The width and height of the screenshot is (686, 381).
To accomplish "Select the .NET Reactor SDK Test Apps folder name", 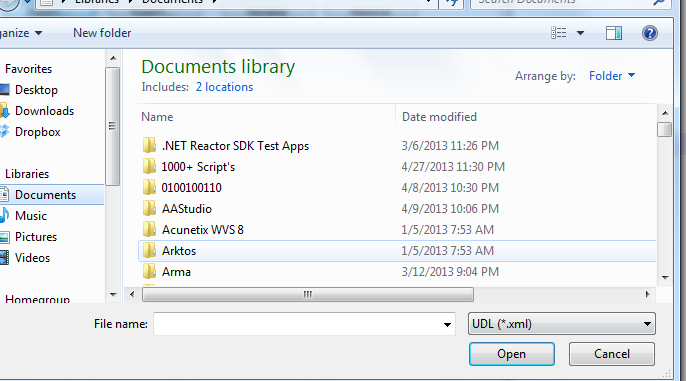I will [235, 146].
